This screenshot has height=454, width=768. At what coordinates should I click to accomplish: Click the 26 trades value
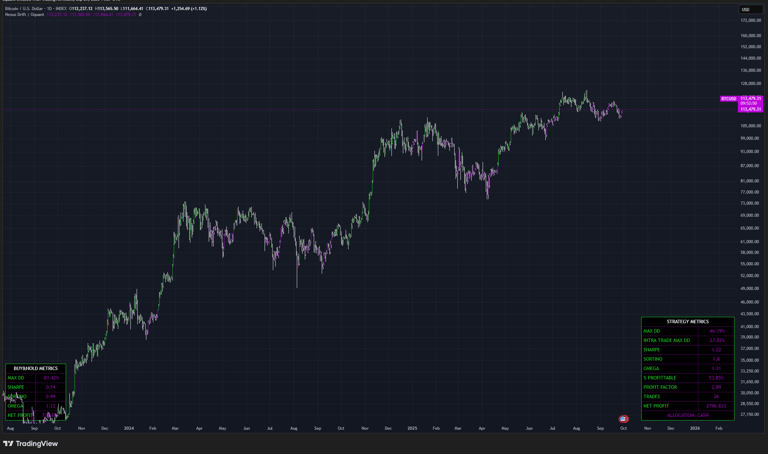[716, 396]
